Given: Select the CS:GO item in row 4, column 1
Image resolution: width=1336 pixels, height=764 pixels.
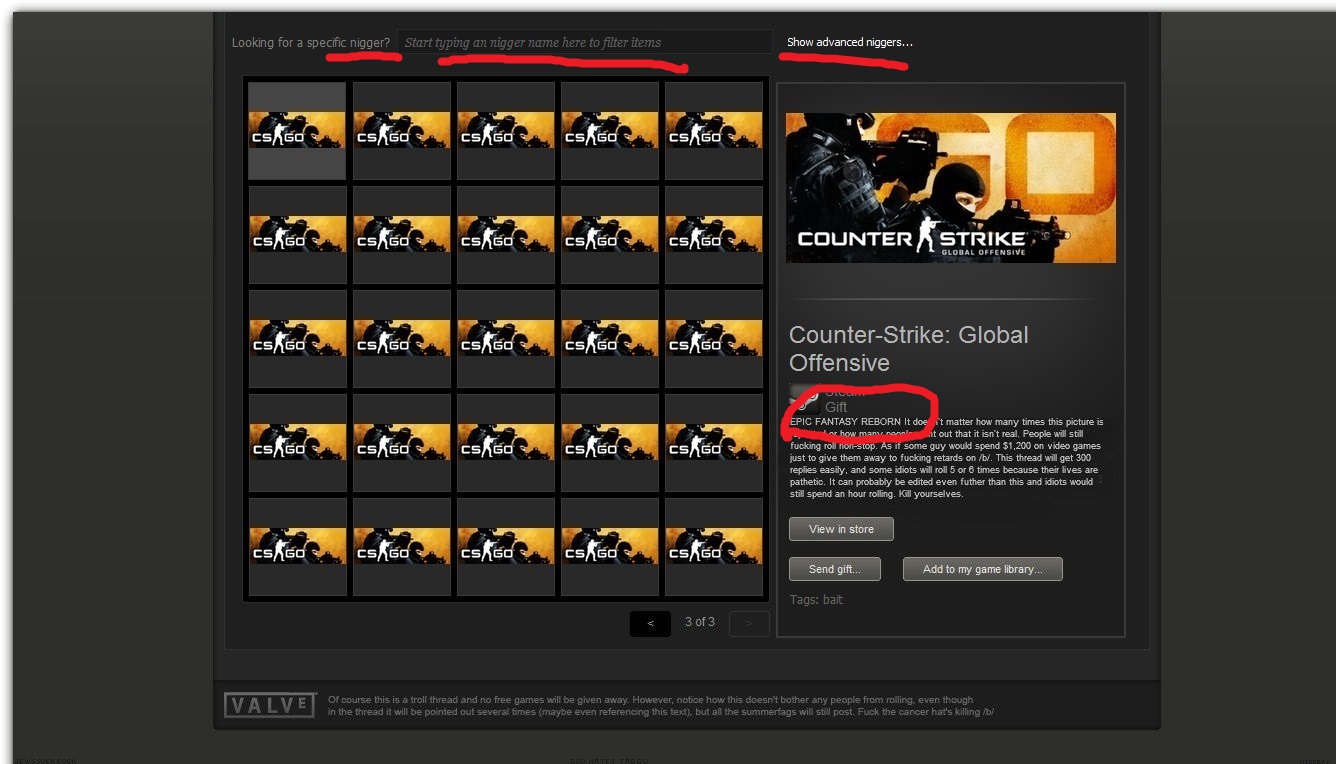Looking at the screenshot, I should (297, 443).
